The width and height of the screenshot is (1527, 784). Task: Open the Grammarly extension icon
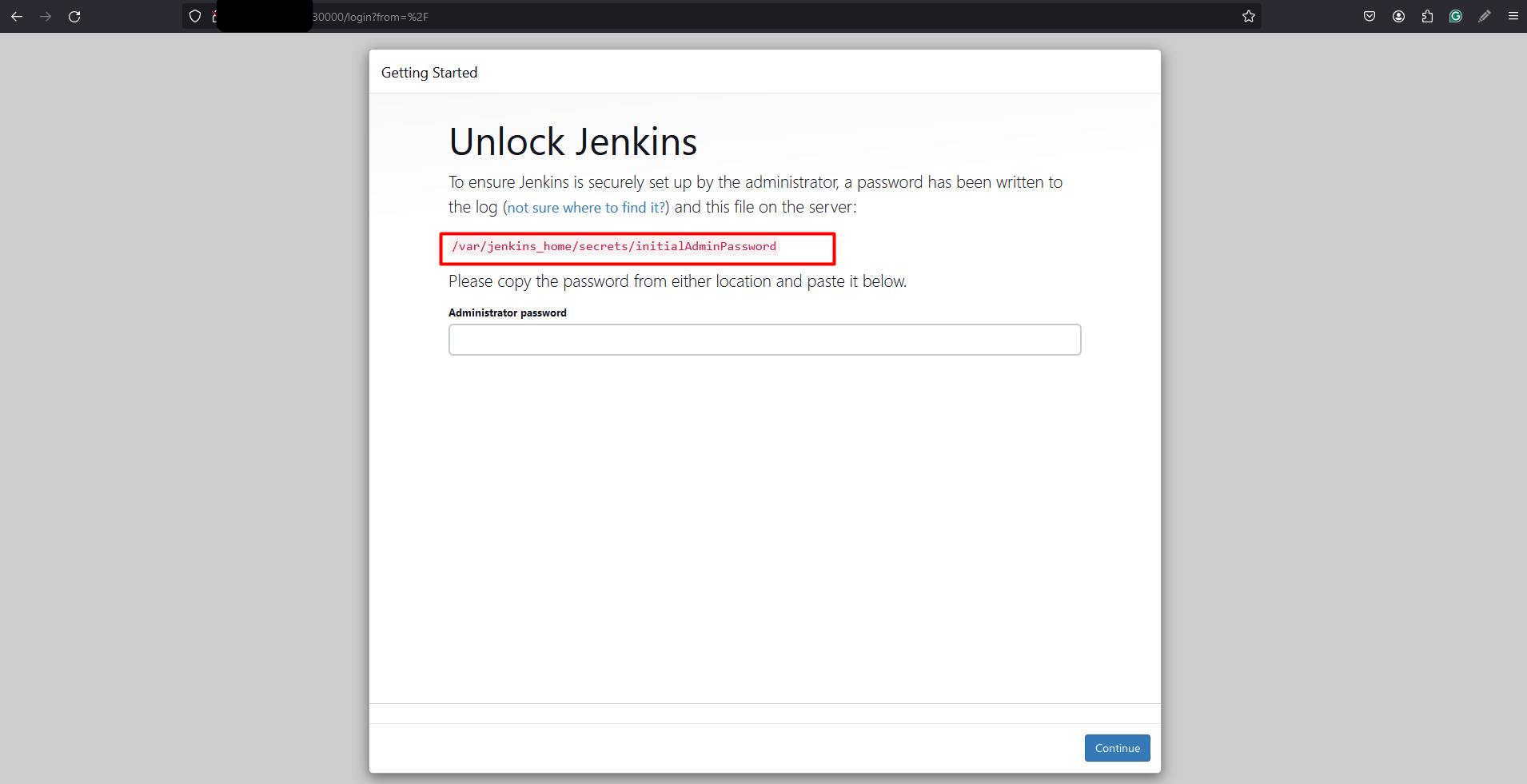coord(1456,16)
